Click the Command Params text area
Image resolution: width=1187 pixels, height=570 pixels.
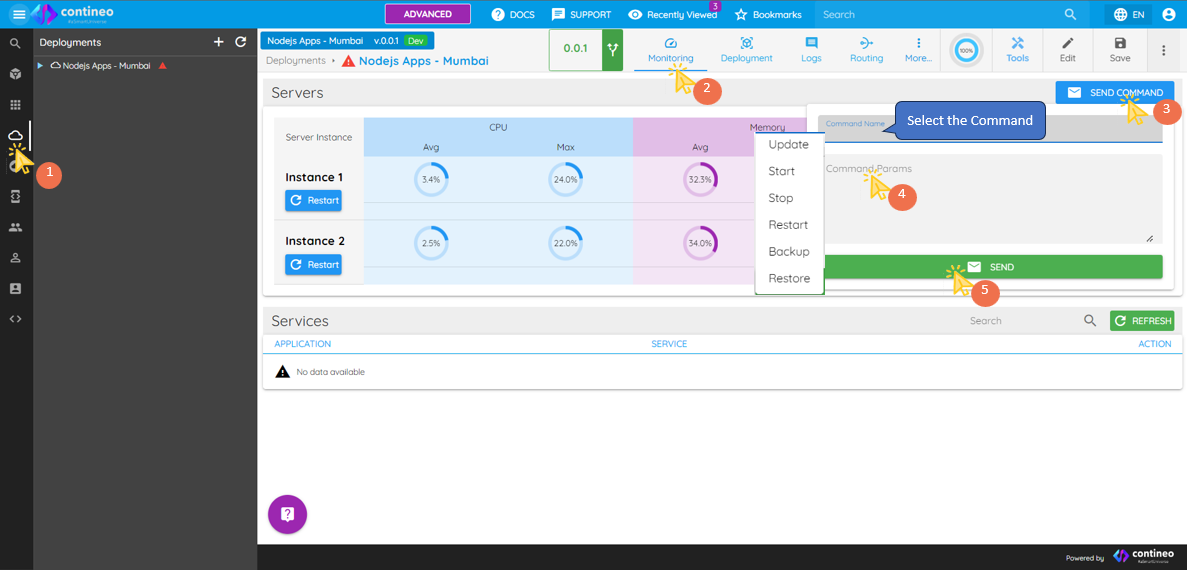[x=990, y=200]
